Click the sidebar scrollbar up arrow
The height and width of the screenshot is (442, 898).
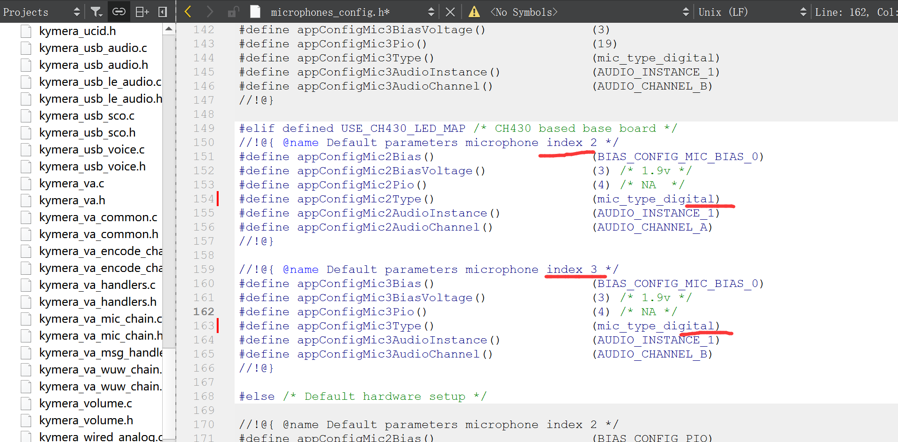coord(169,29)
